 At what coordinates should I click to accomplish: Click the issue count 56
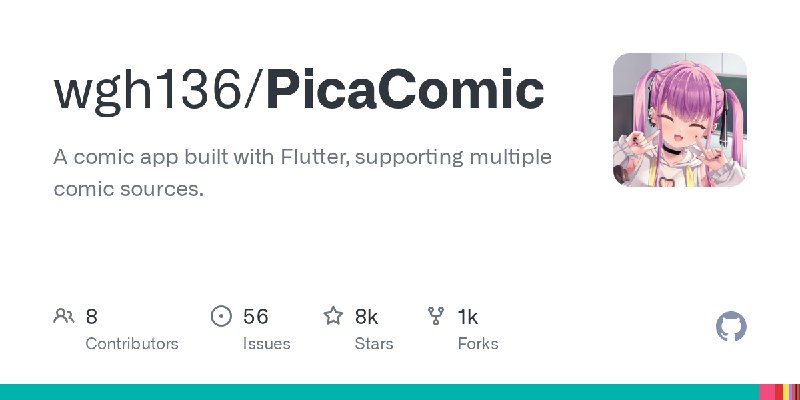pos(255,317)
